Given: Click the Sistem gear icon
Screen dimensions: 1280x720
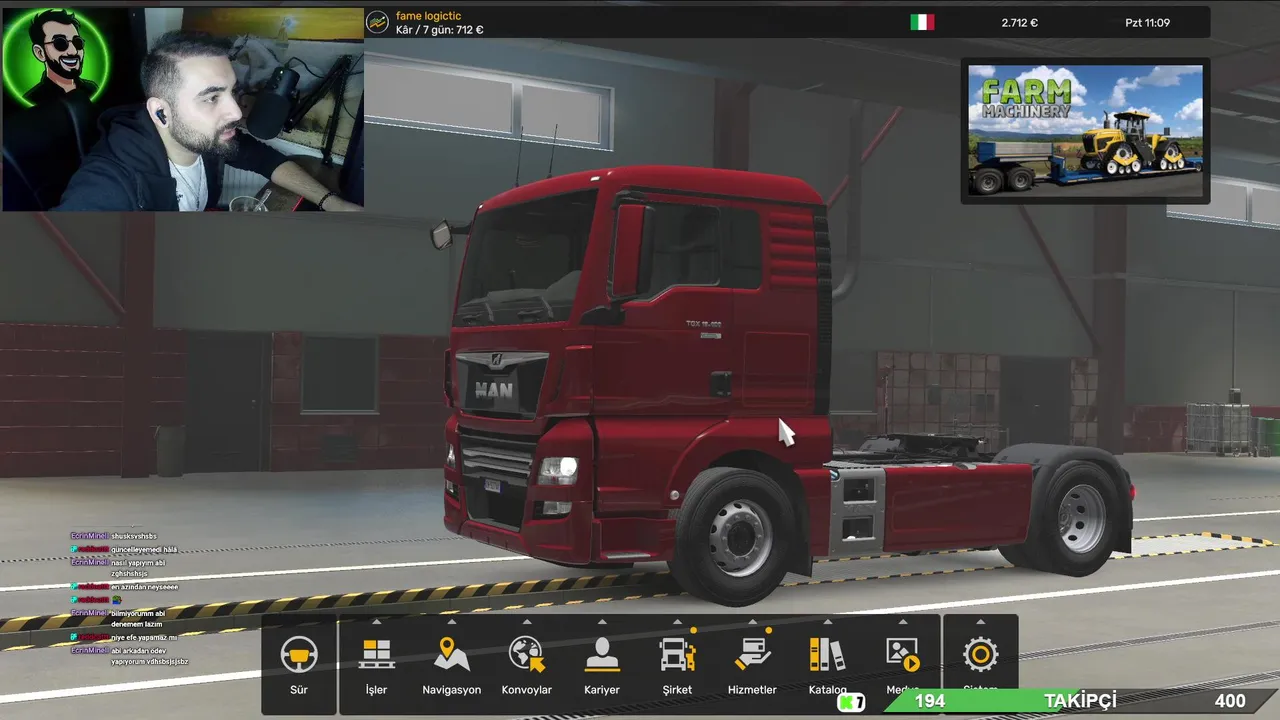Looking at the screenshot, I should coord(980,655).
